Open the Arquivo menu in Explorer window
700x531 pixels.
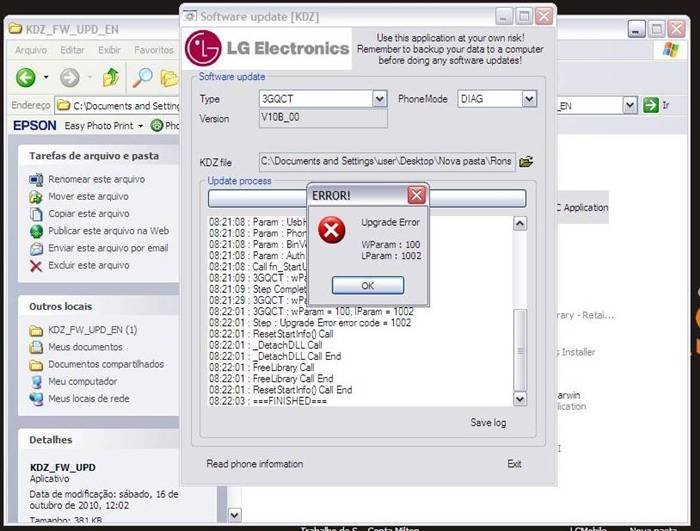click(31, 50)
